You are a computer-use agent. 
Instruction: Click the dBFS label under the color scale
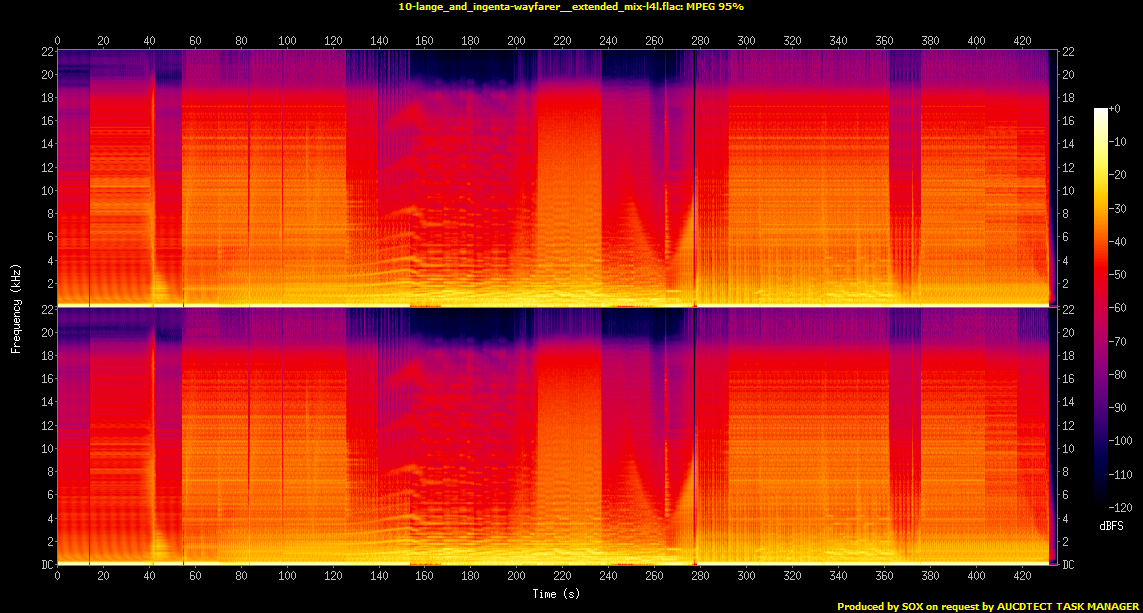(x=1111, y=526)
